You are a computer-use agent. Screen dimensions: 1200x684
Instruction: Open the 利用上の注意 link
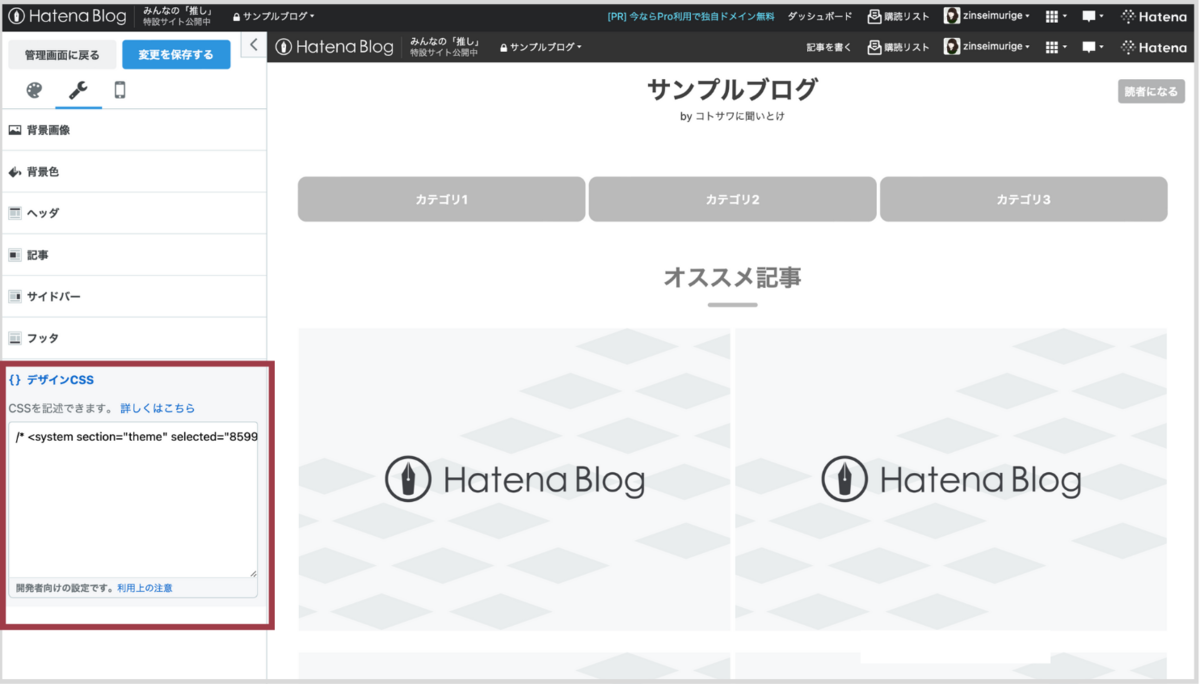145,588
